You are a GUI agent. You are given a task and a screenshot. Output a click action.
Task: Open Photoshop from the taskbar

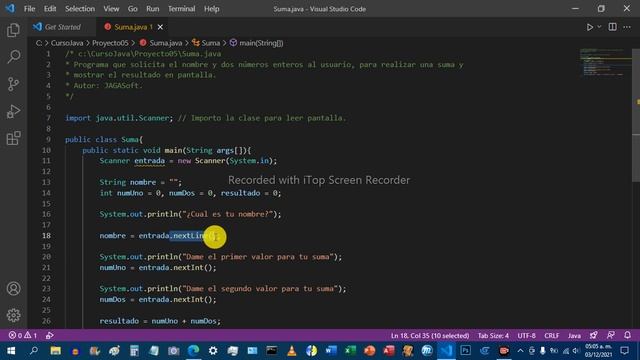click(465, 351)
